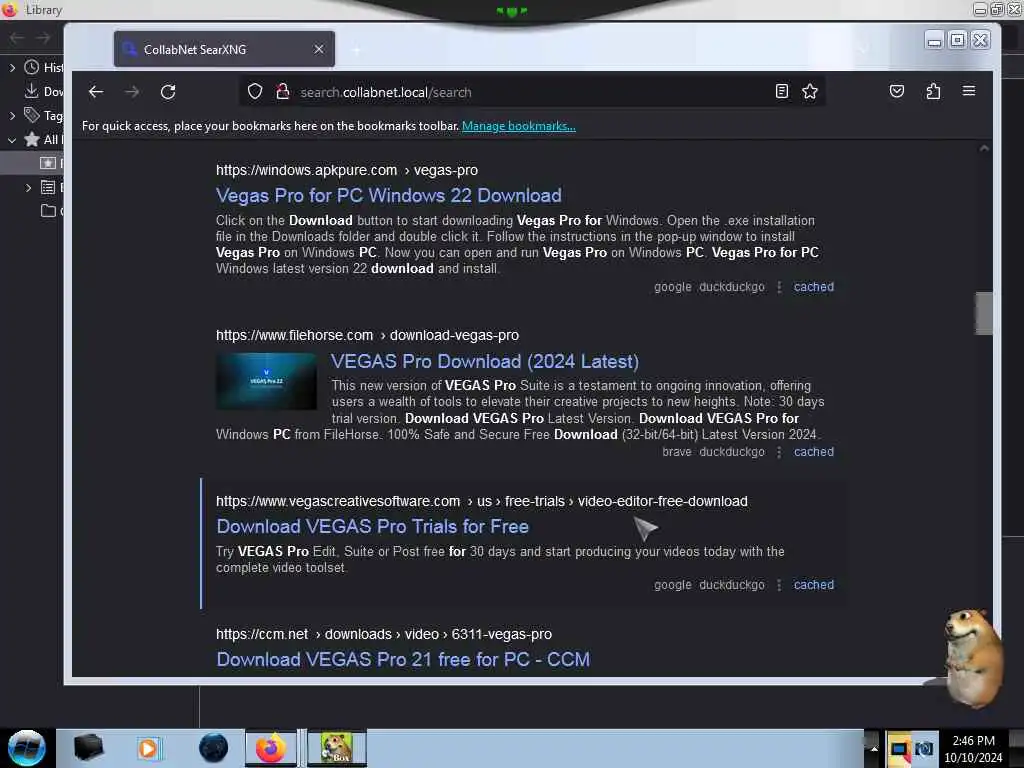Click the scrollbar up arrow
This screenshot has width=1024, height=768.
click(984, 149)
